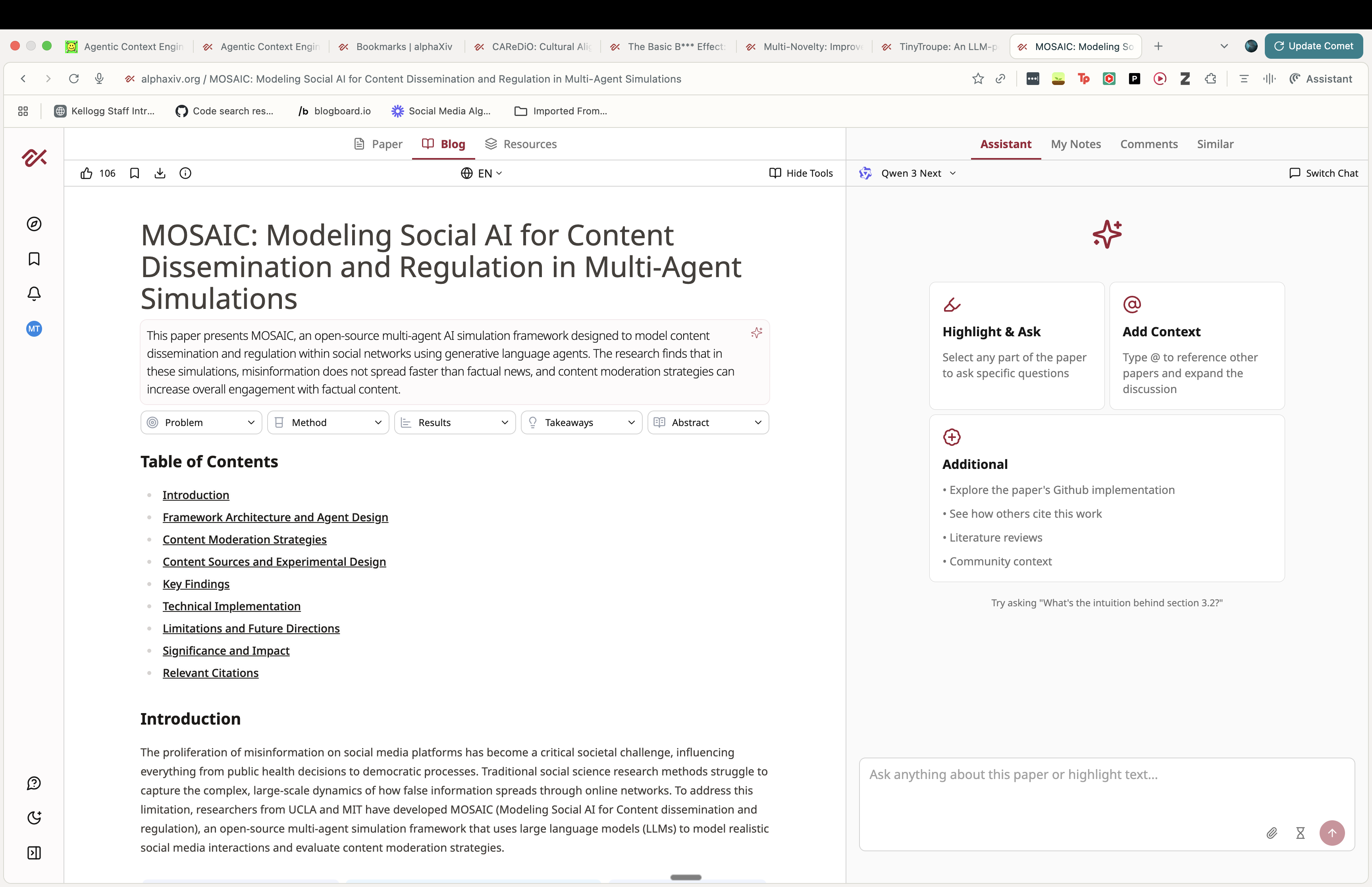
Task: Bookmark the paper using toolbar bookmark icon
Action: click(x=134, y=174)
